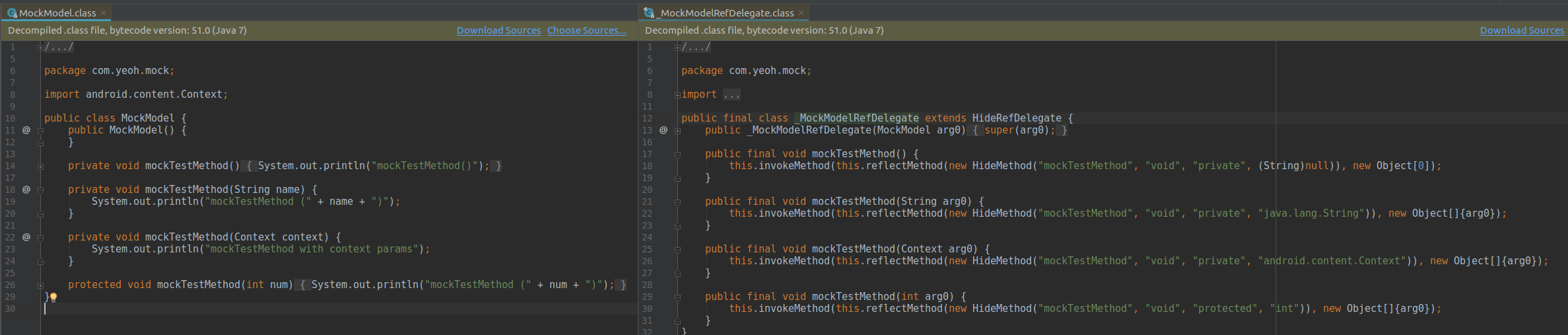This screenshot has width=1568, height=335.
Task: Click the @ gutter marker beside MockModel() constructor
Action: 26,130
